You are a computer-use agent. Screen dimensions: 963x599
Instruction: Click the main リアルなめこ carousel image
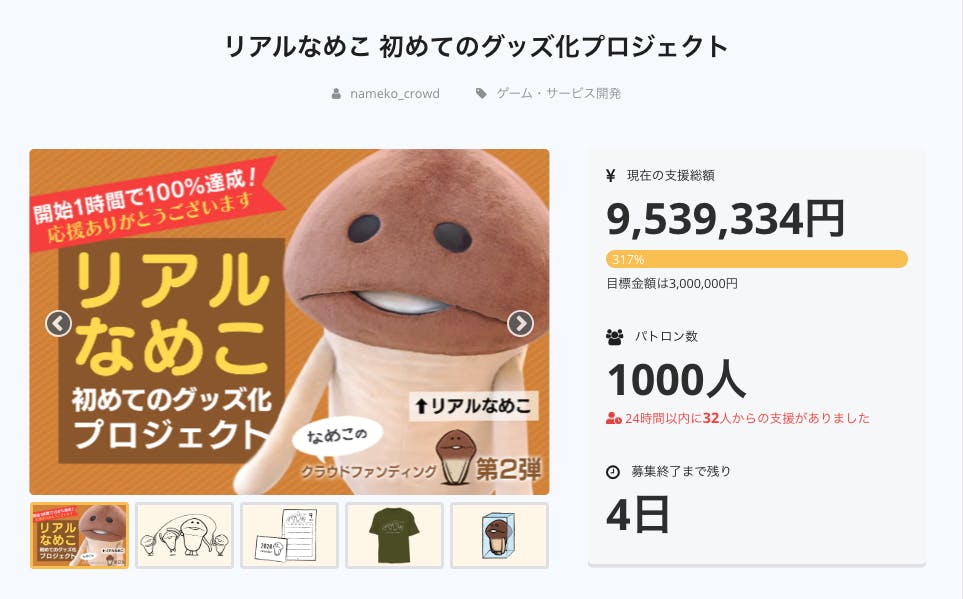coord(289,322)
